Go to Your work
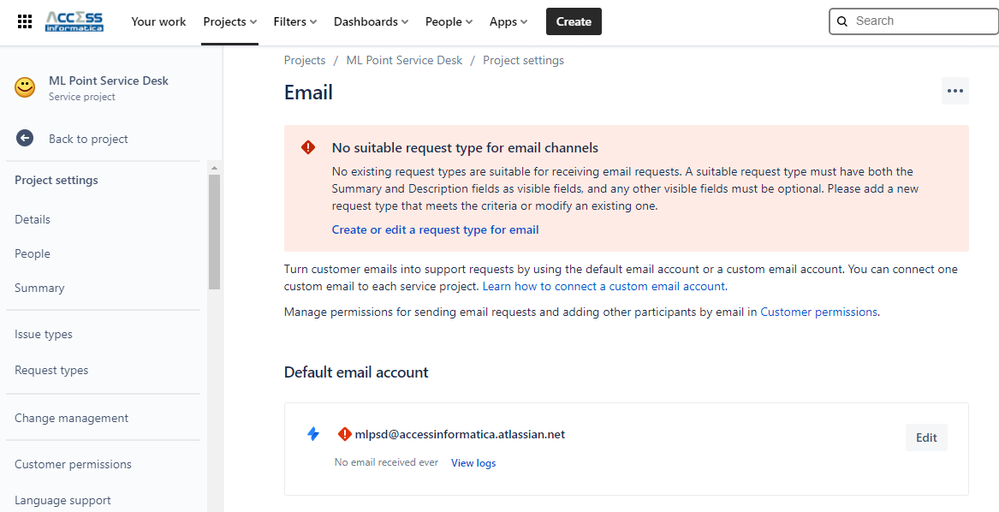 click(x=158, y=21)
